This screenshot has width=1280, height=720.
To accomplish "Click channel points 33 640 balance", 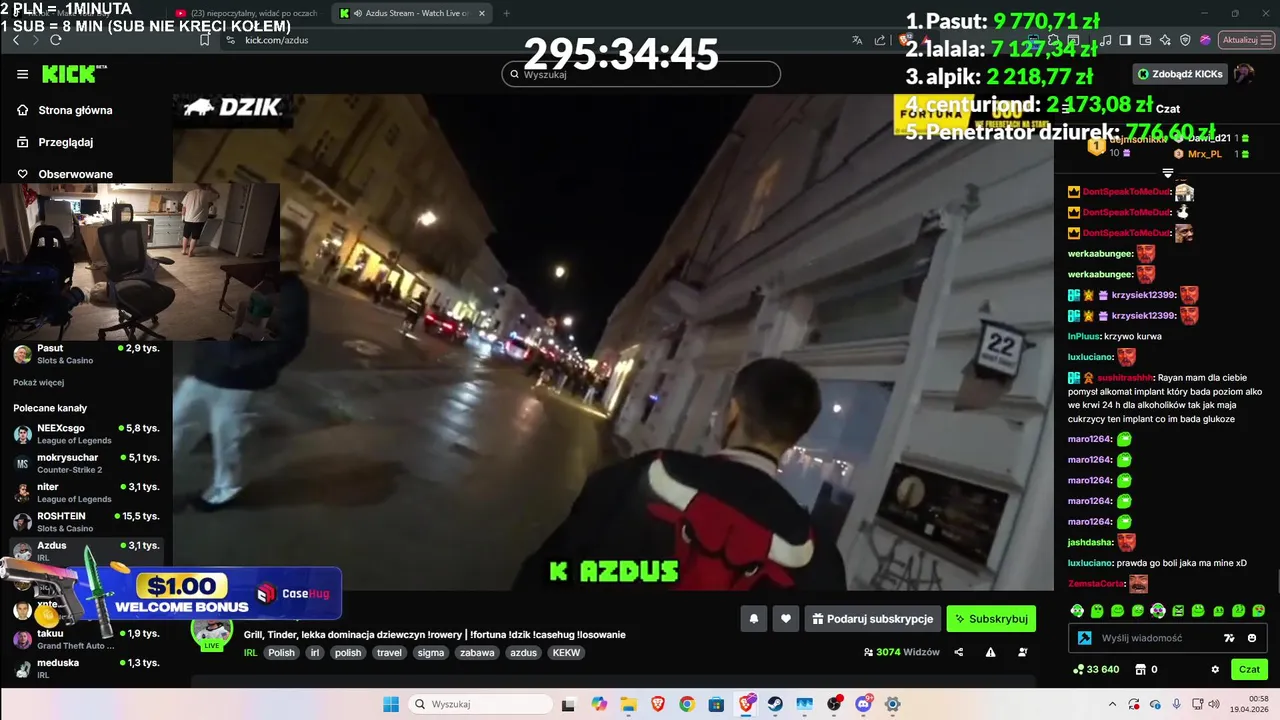I will (x=1096, y=669).
